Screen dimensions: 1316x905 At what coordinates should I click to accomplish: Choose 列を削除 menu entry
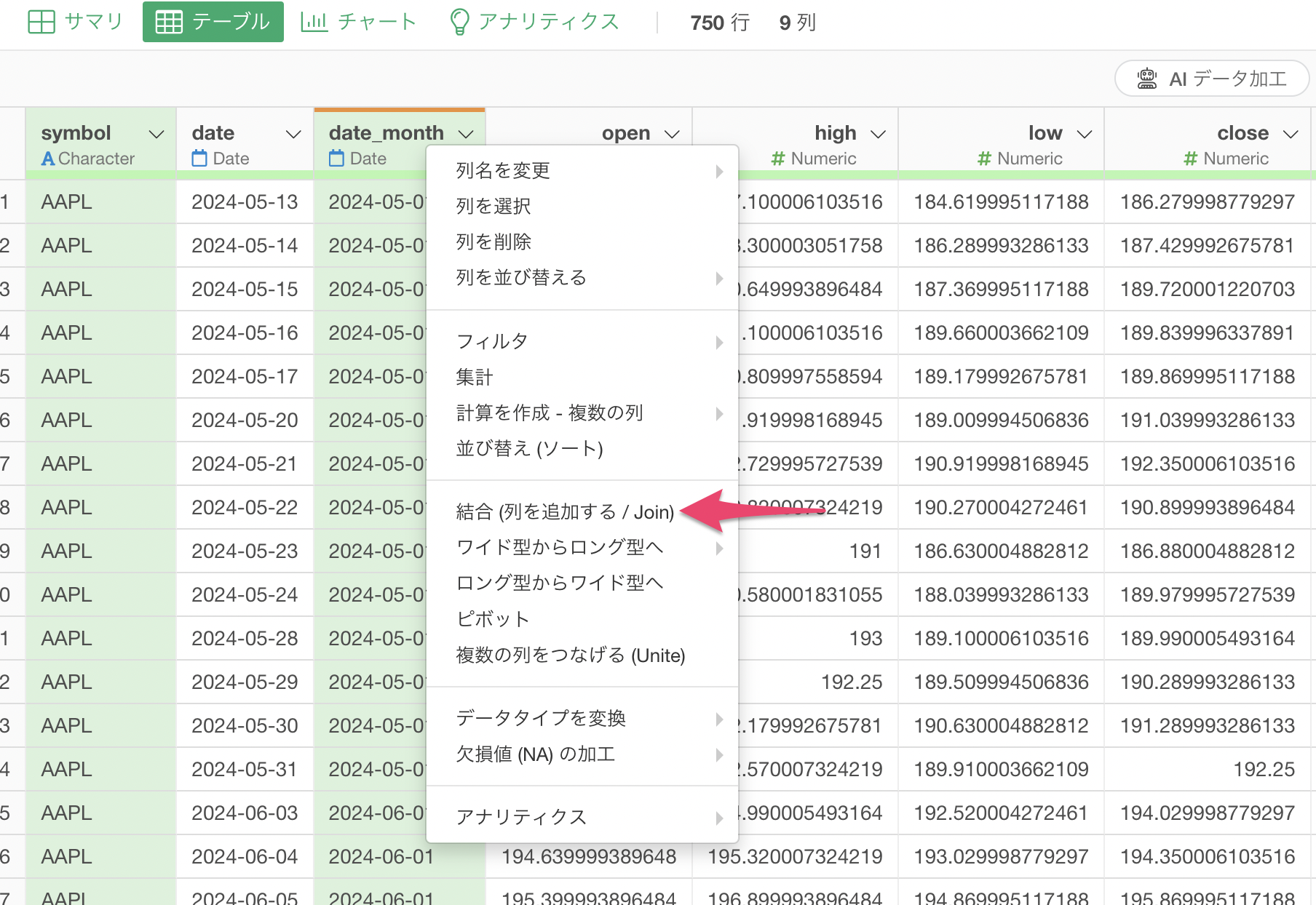pos(582,242)
